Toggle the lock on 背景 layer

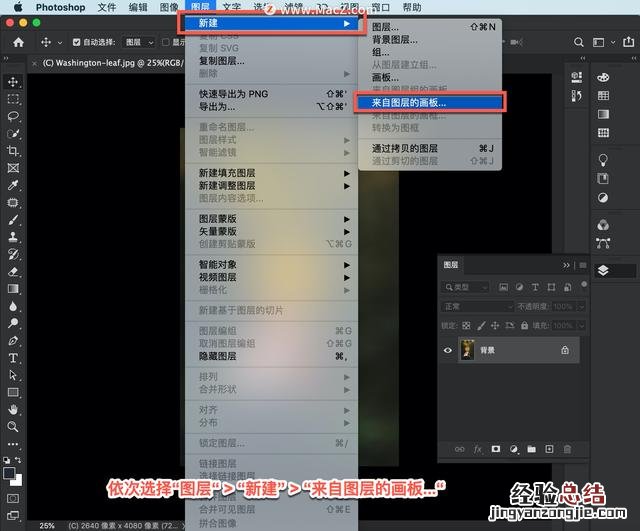pos(565,351)
